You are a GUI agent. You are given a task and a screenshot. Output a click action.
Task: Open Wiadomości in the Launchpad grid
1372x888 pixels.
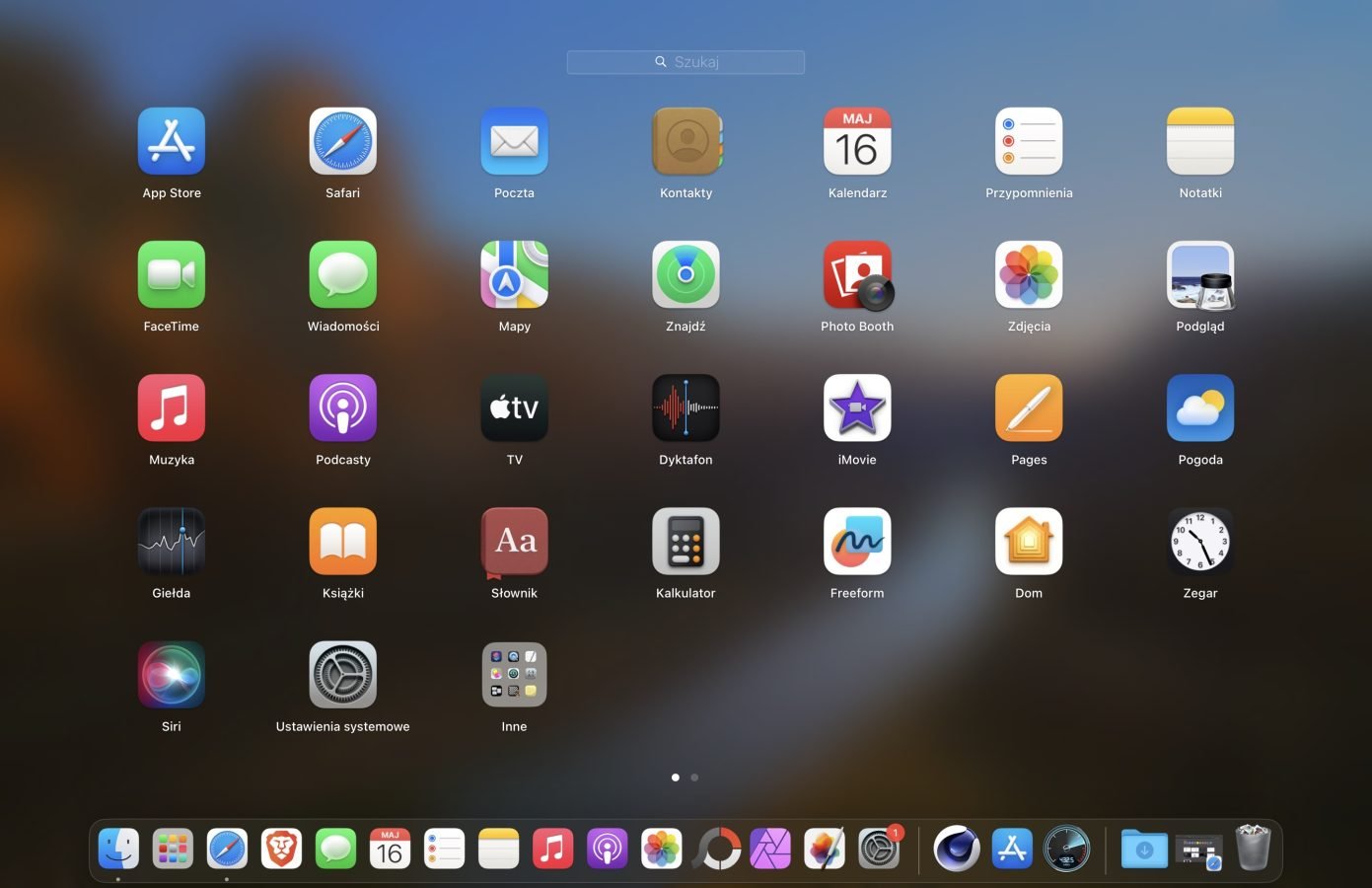point(343,274)
